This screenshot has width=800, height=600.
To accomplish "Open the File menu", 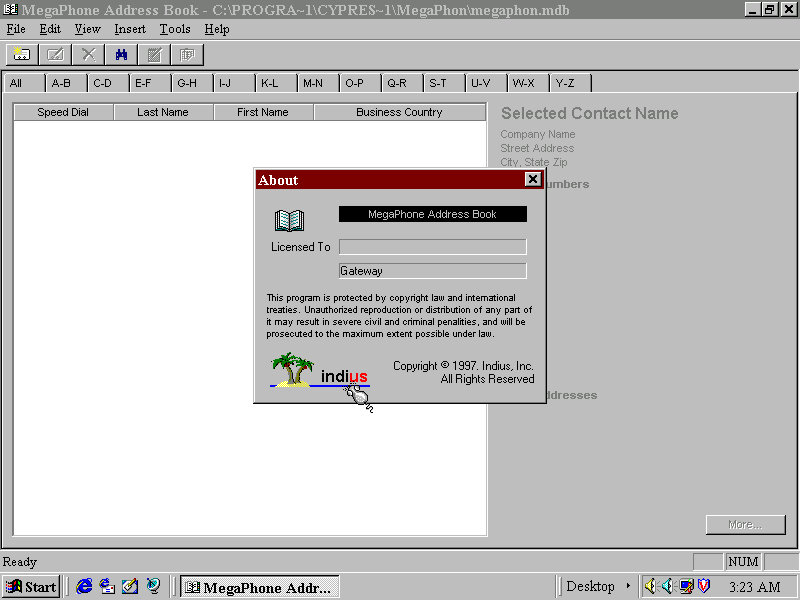I will pyautogui.click(x=15, y=29).
